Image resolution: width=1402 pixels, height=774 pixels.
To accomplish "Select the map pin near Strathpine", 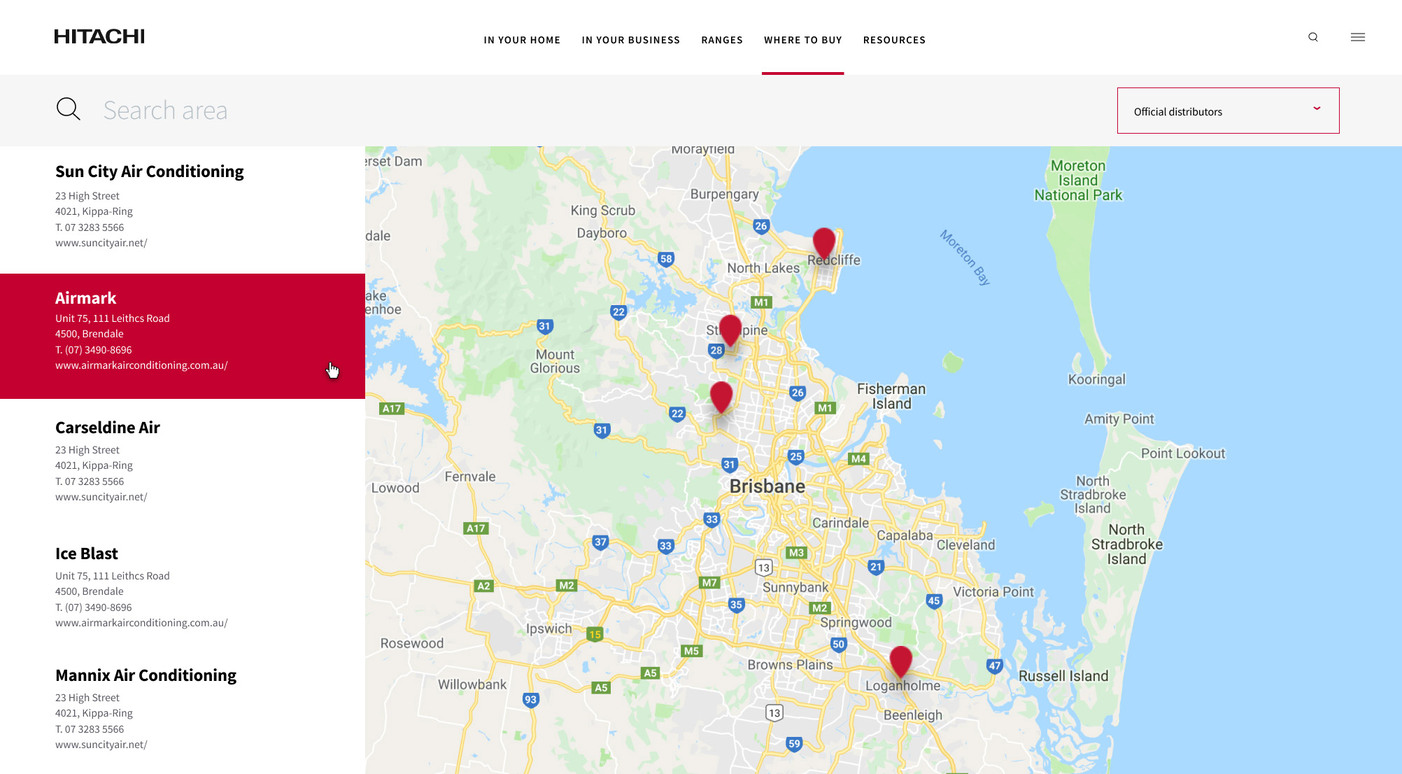I will (730, 330).
